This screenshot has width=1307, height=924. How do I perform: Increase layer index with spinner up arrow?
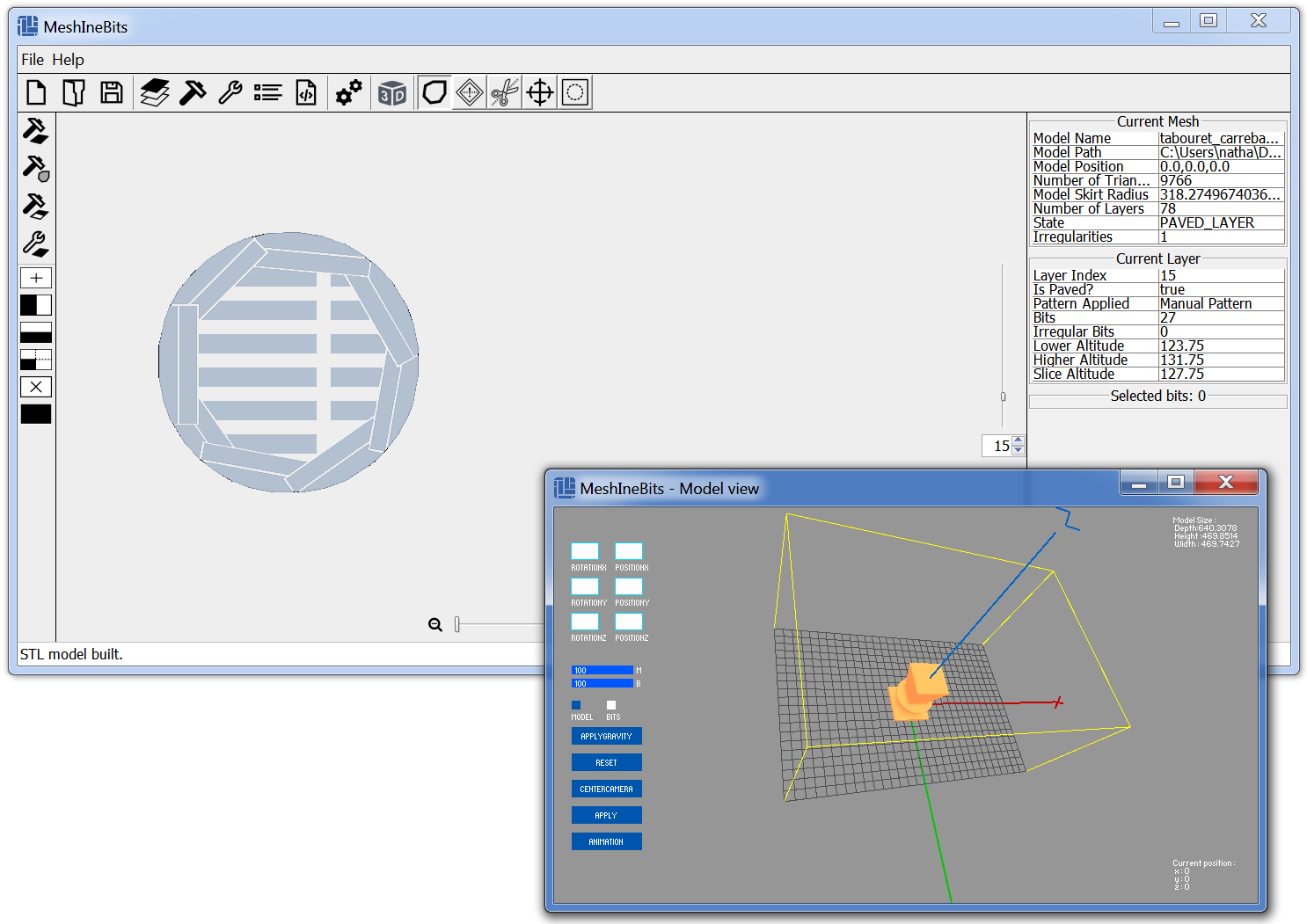coord(1019,440)
